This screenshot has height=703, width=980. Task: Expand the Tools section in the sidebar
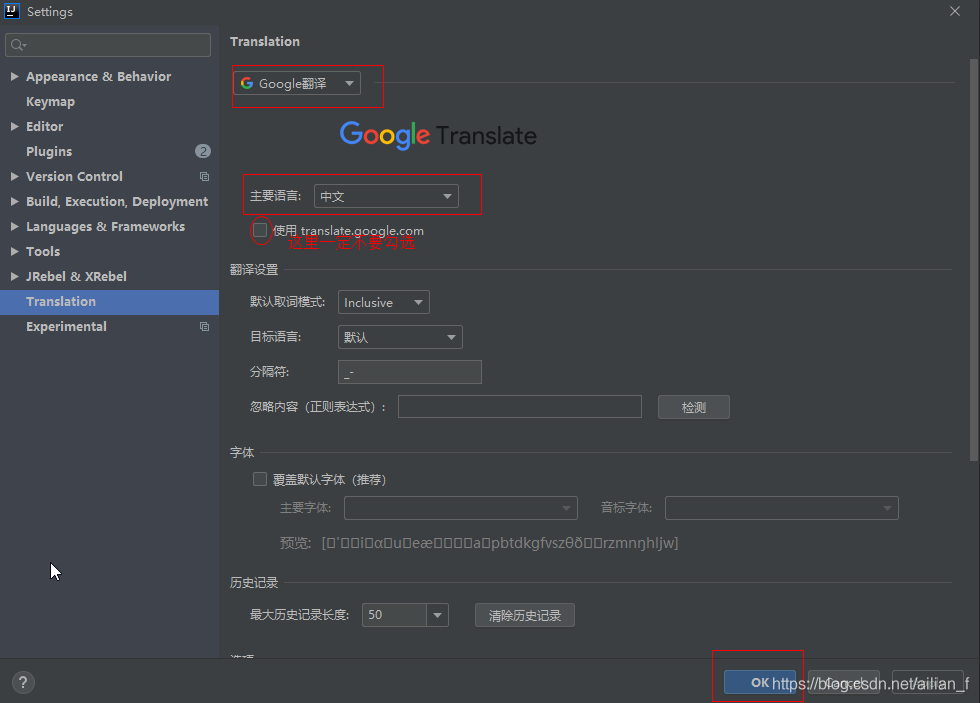14,251
